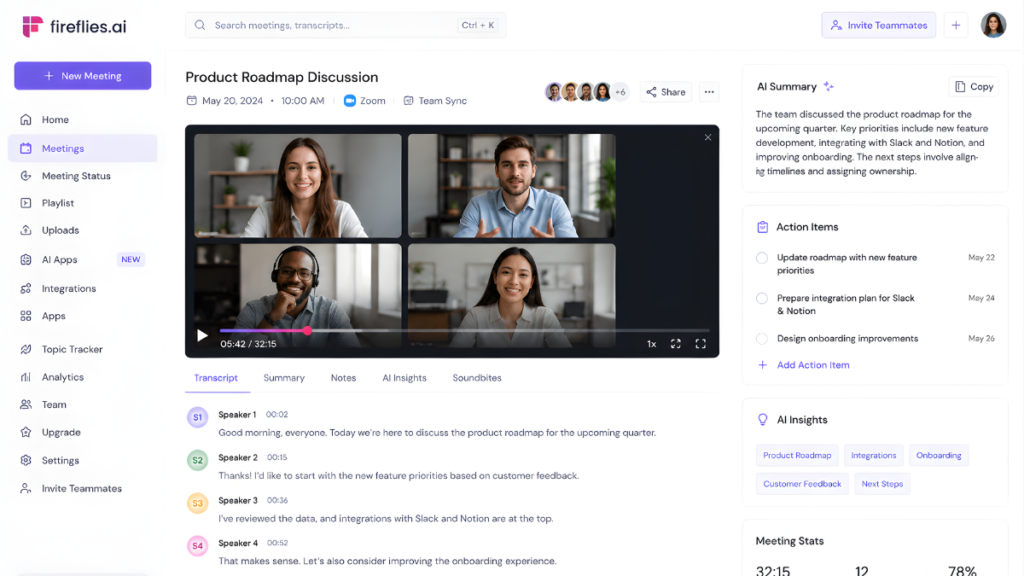Enter fullscreen video mode
Viewport: 1024px width, 576px height.
coord(700,344)
